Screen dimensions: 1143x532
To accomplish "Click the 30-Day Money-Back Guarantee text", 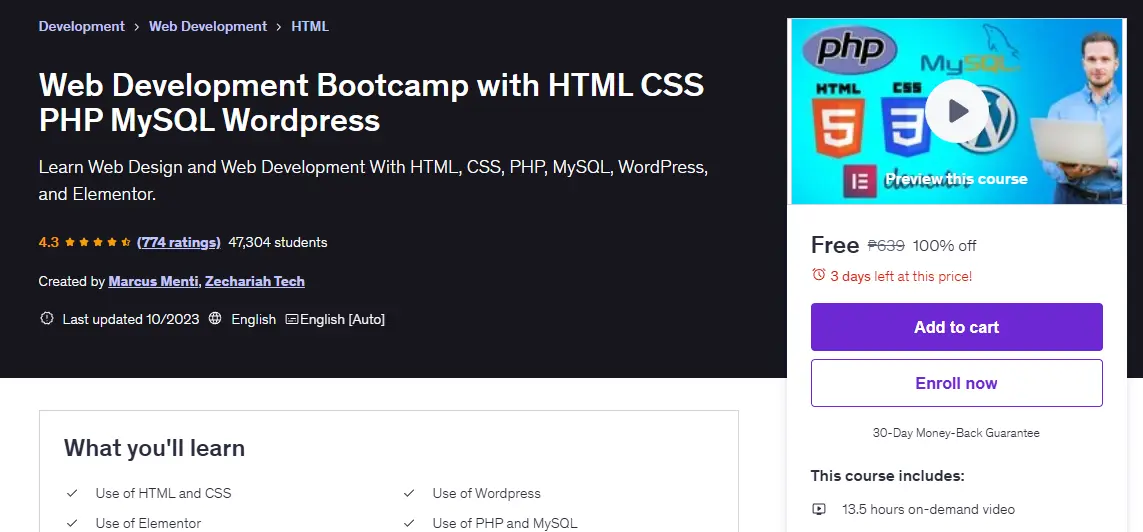I will (x=956, y=433).
